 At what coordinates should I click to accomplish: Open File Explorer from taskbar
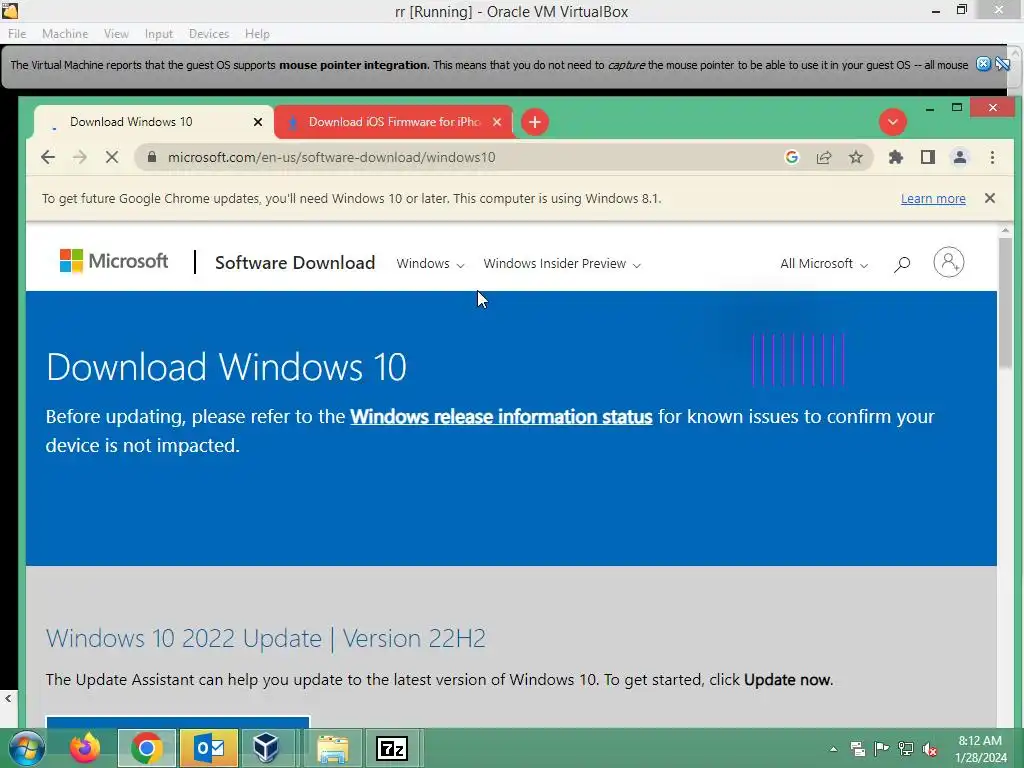click(x=333, y=748)
